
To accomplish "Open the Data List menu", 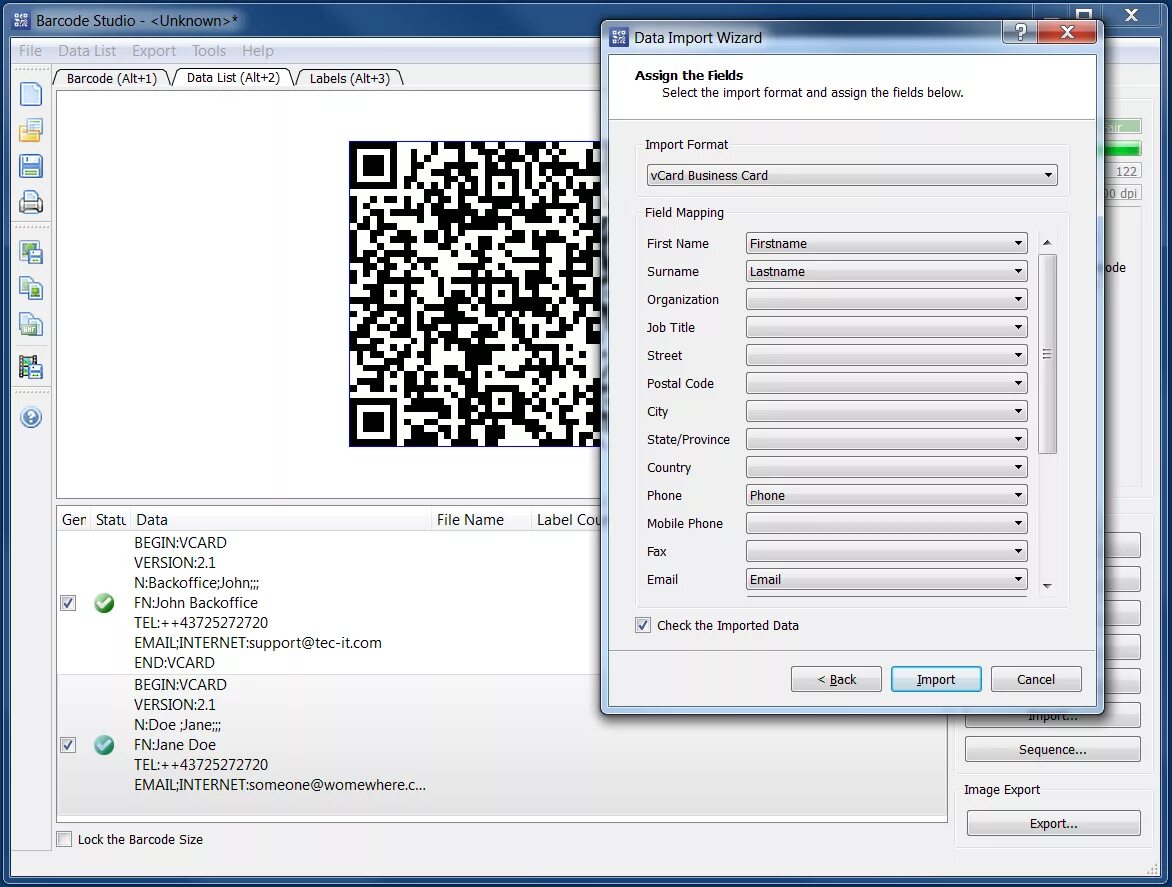I will [x=87, y=51].
